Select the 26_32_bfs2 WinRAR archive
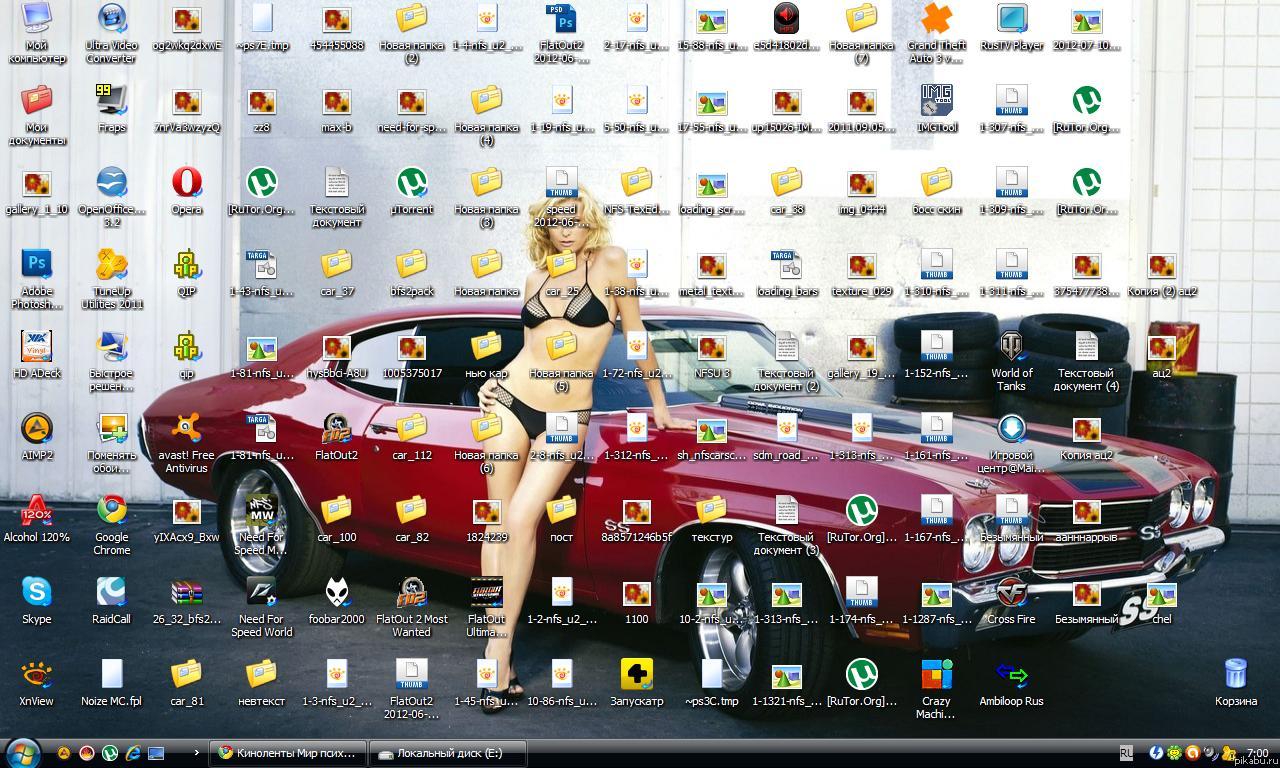Image resolution: width=1280 pixels, height=768 pixels. tap(187, 600)
